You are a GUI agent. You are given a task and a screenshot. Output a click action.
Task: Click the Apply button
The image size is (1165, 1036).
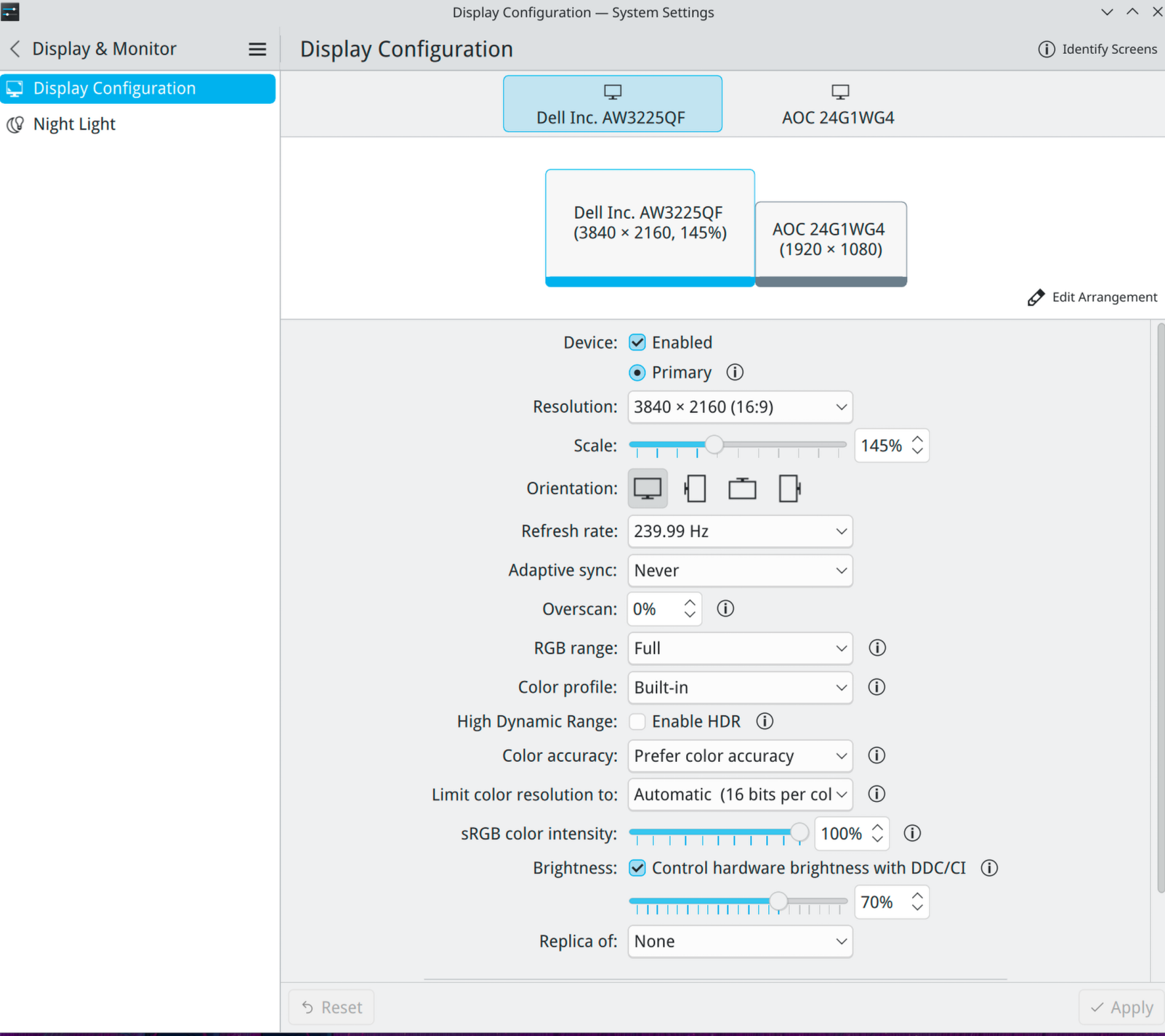coord(1121,1007)
